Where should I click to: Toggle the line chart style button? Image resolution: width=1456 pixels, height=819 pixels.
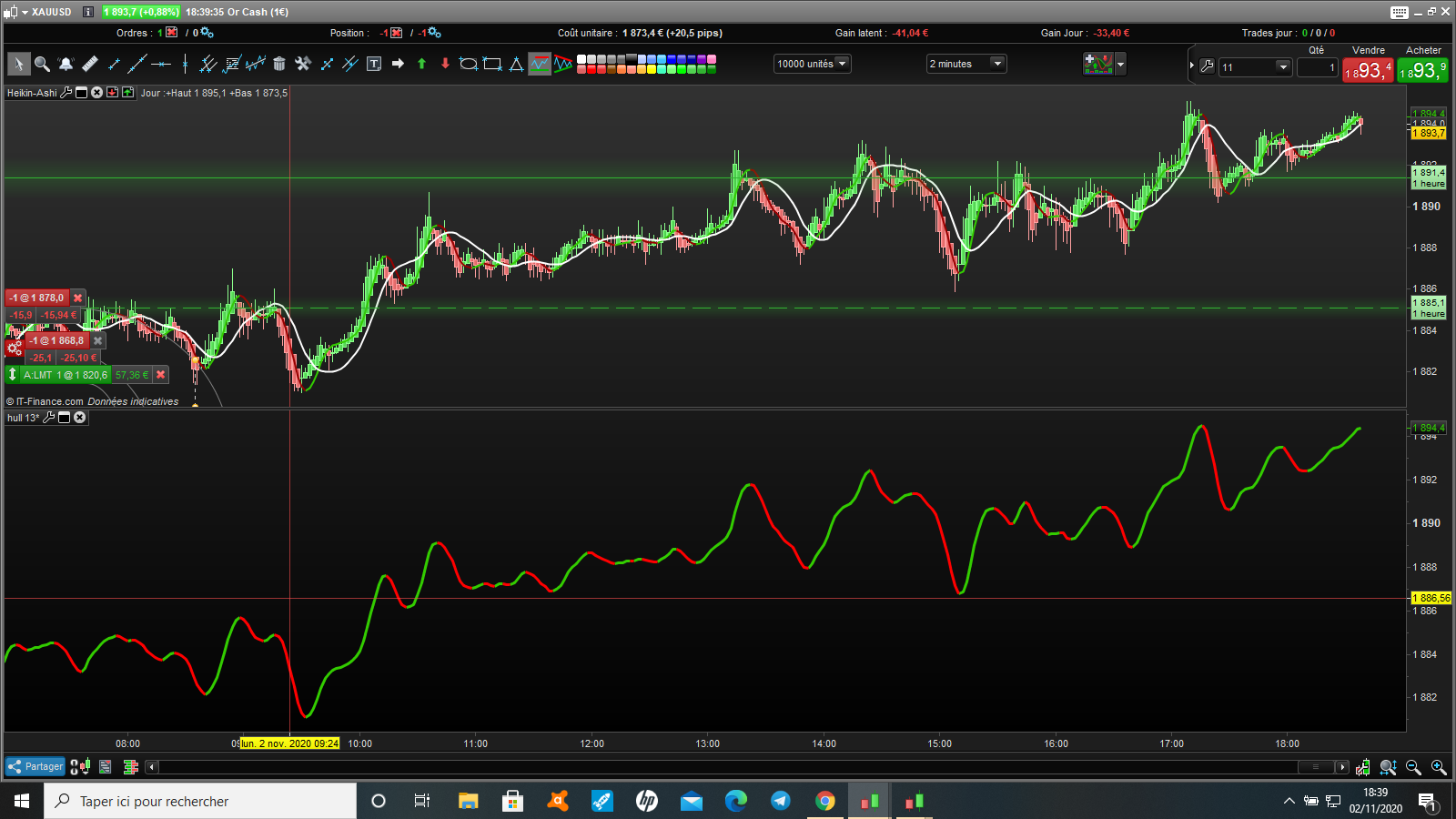(x=540, y=64)
